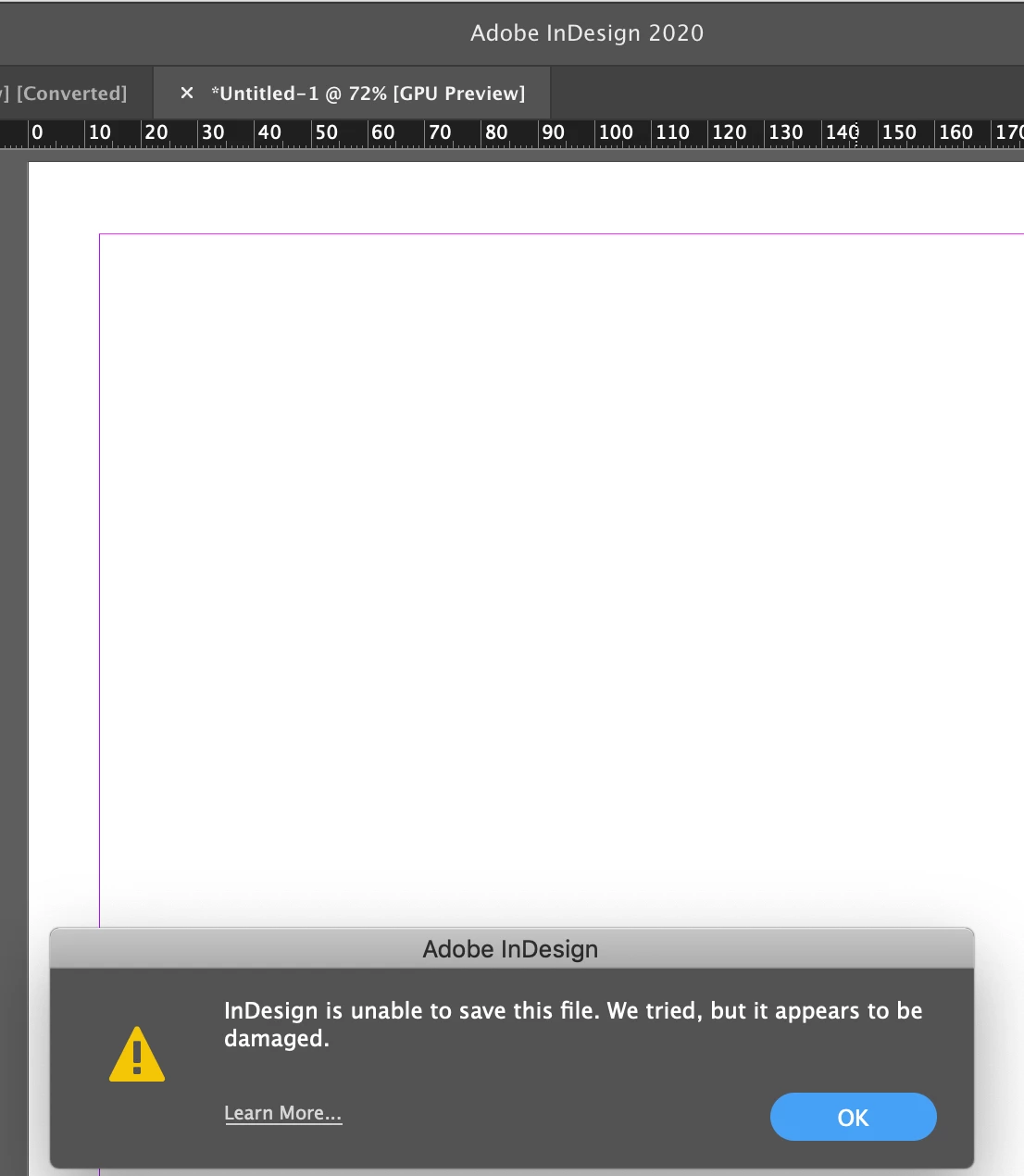Viewport: 1024px width, 1176px height.
Task: Click the 'unable to save this file' message
Action: click(573, 1024)
